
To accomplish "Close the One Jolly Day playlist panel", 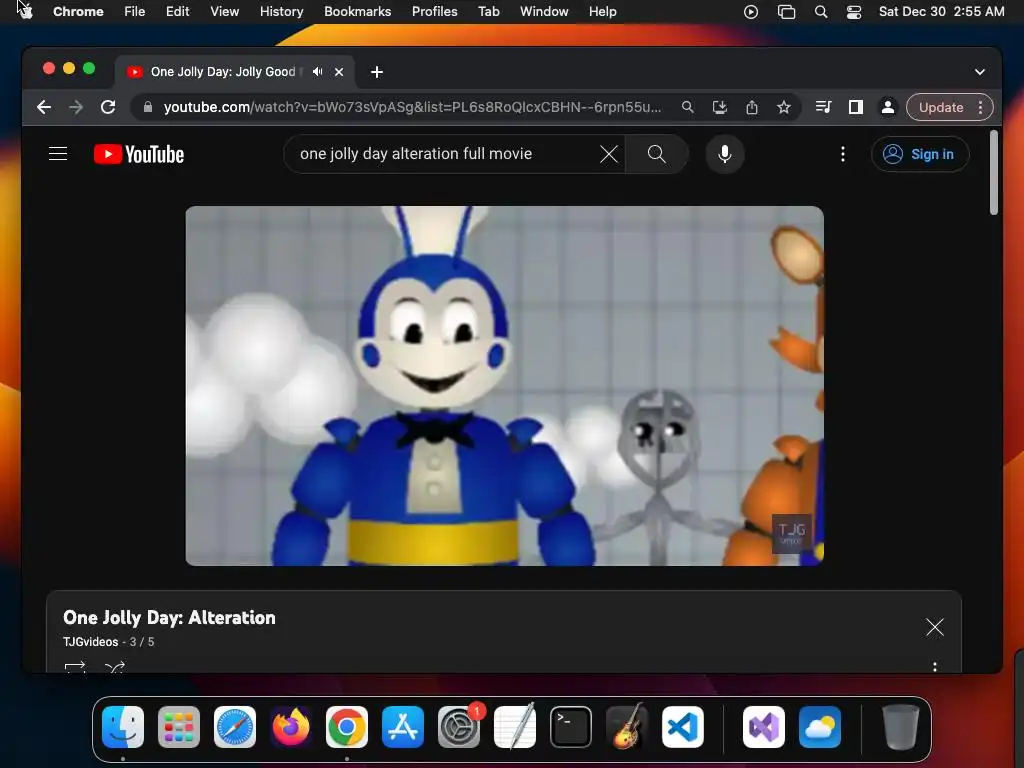I will point(935,627).
